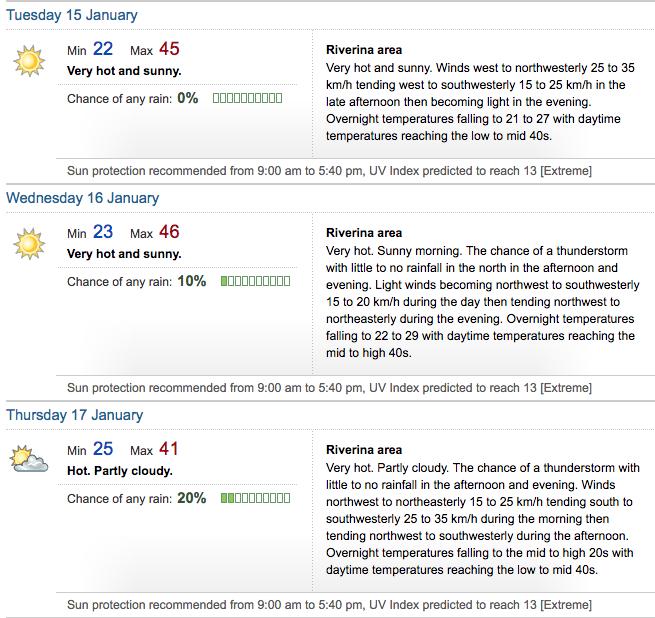Click Thursday's sun protection UV notice

(329, 605)
